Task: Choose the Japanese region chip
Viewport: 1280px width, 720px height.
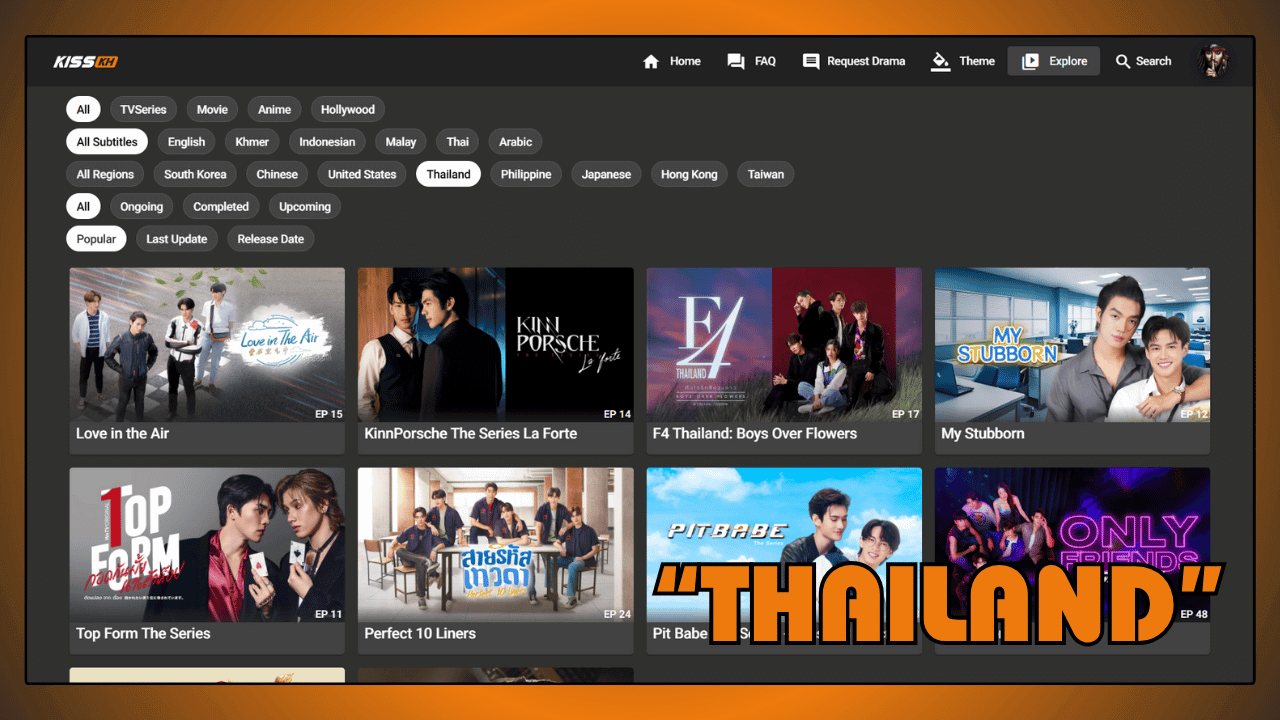Action: [606, 174]
